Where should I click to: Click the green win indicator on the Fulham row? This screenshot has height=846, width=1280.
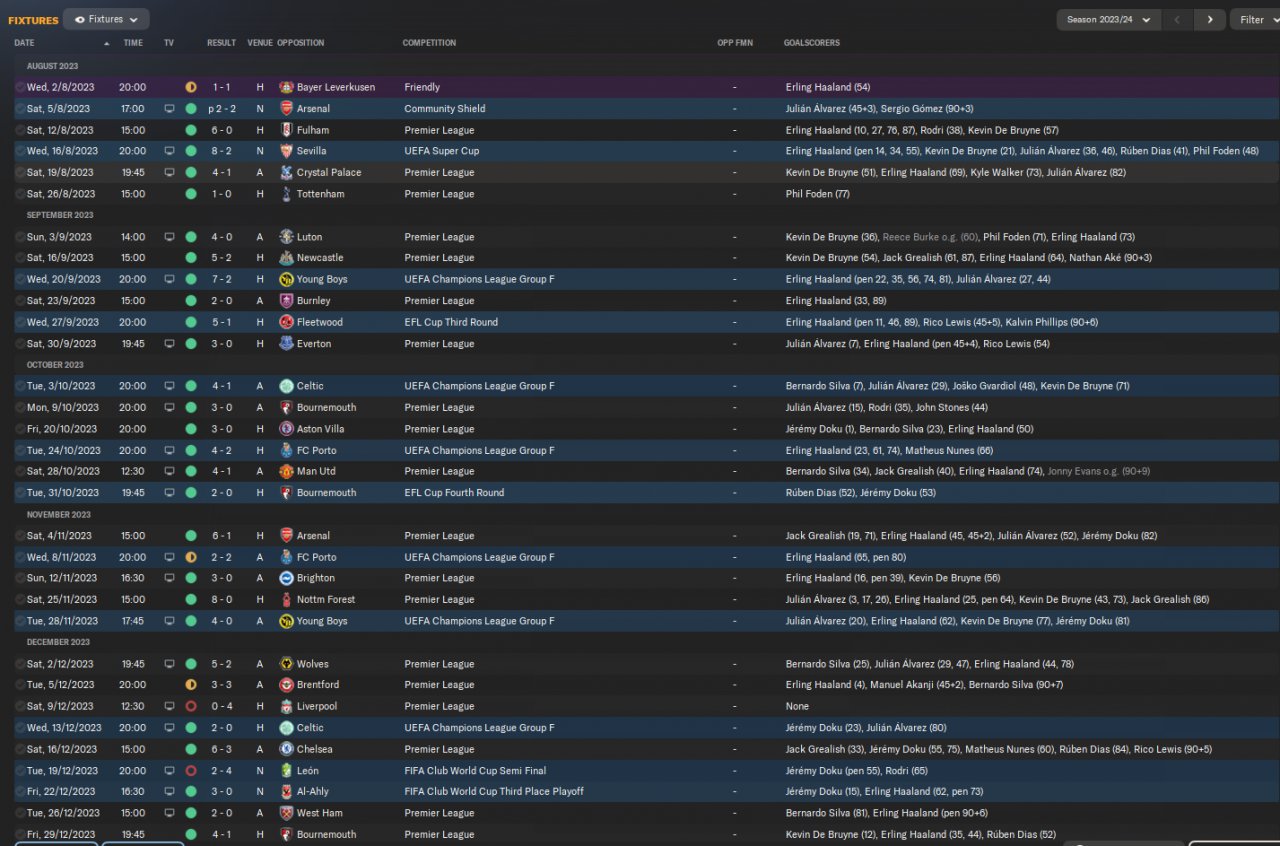pos(191,130)
